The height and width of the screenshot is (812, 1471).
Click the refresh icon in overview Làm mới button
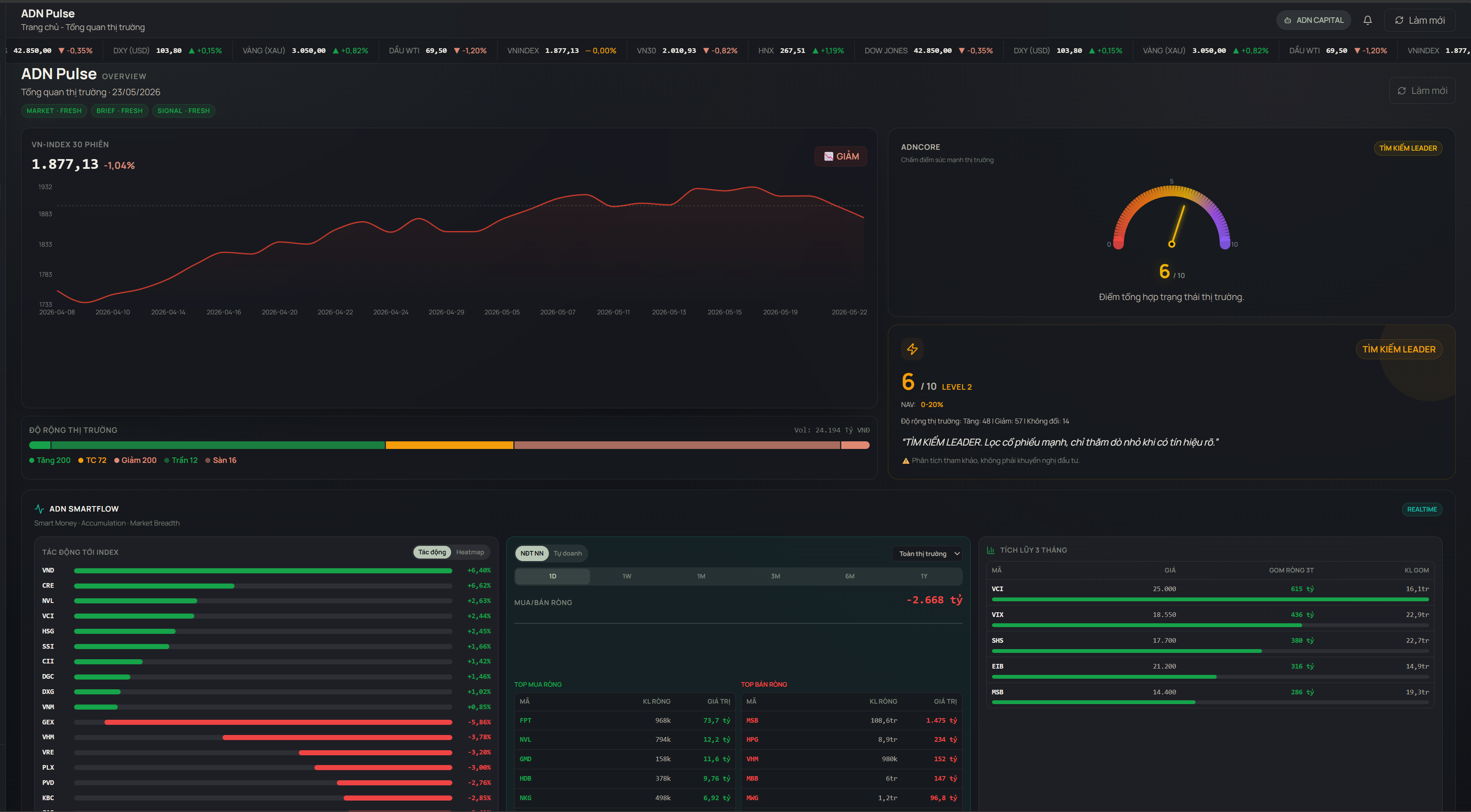point(1402,91)
